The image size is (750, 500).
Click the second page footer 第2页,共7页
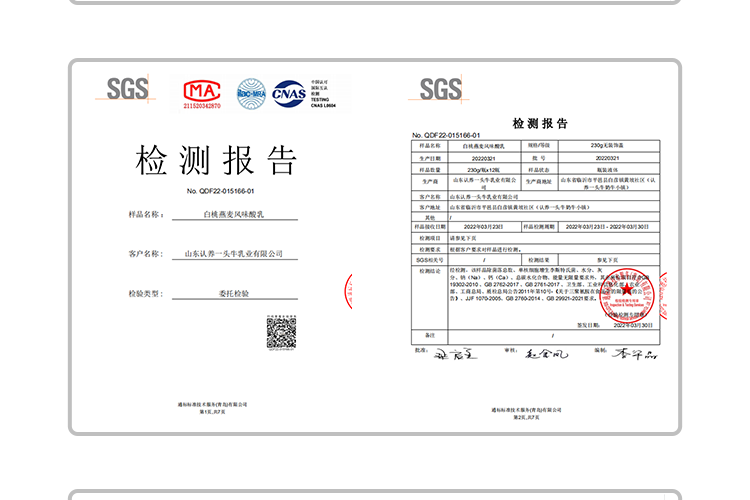tap(526, 418)
